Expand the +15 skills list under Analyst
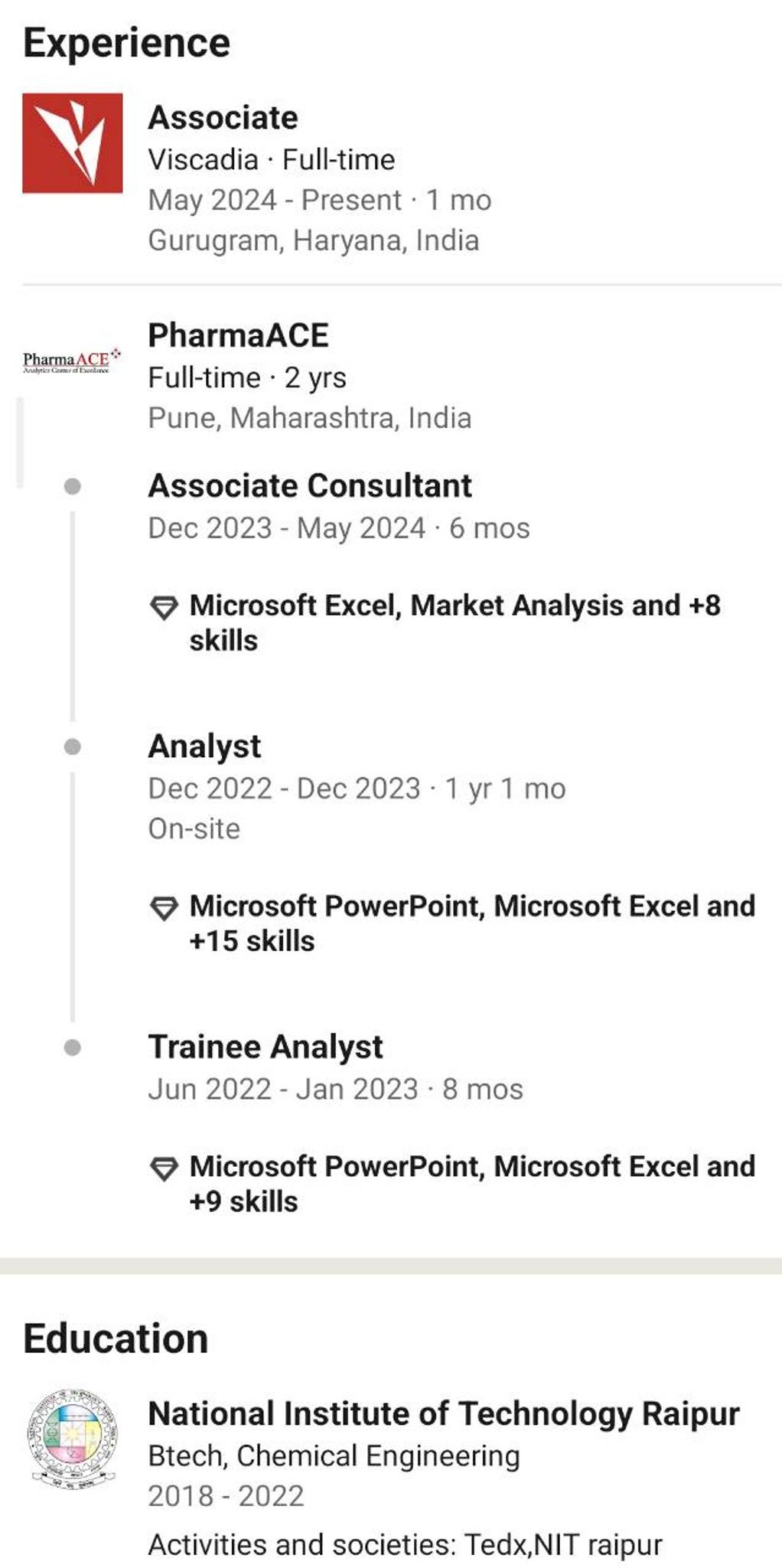782x1568 pixels. (x=472, y=923)
